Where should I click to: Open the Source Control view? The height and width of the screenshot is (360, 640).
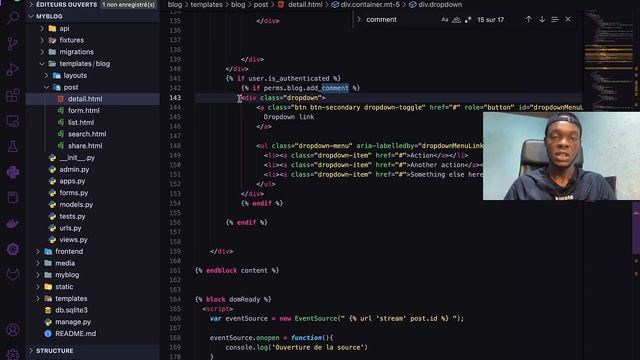point(13,44)
